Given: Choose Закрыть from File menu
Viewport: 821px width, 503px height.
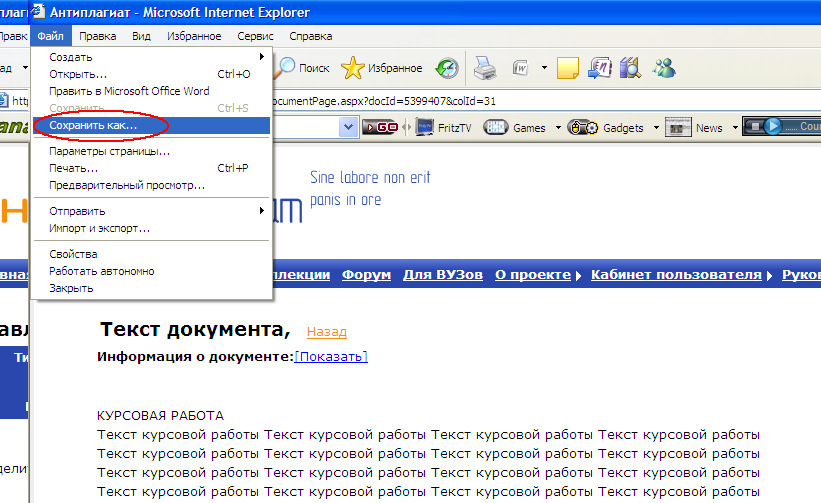Looking at the screenshot, I should 151,288.
